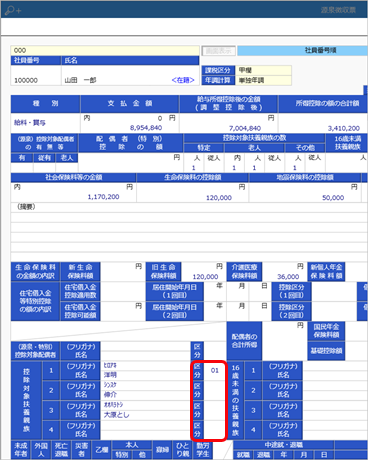Click the 単独年調 year-end adjustment value

pos(263,80)
